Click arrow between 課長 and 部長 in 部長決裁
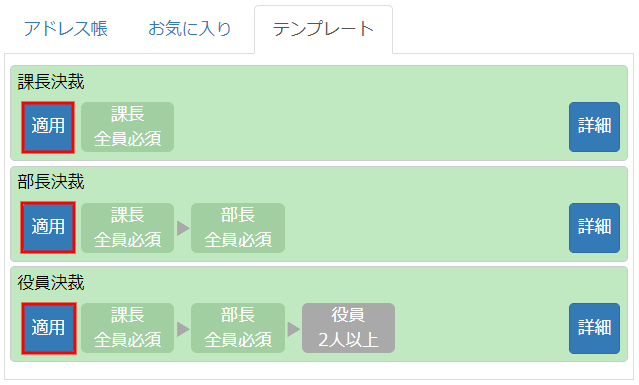The height and width of the screenshot is (385, 639). (x=183, y=228)
